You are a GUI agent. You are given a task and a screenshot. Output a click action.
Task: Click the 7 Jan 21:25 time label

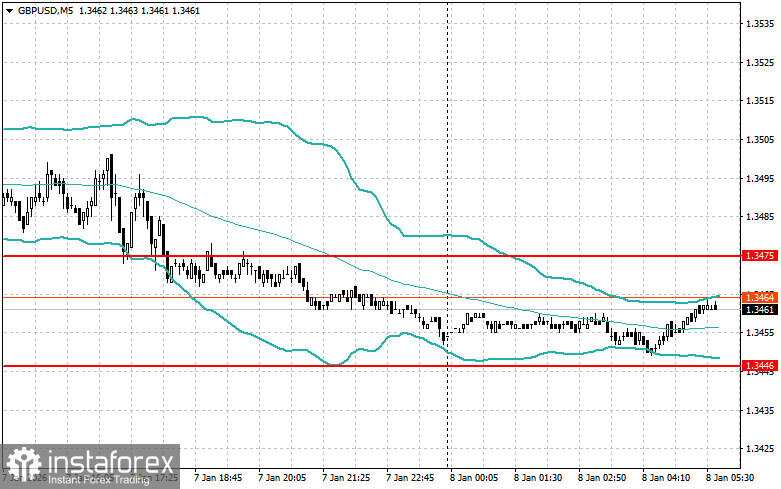(346, 478)
